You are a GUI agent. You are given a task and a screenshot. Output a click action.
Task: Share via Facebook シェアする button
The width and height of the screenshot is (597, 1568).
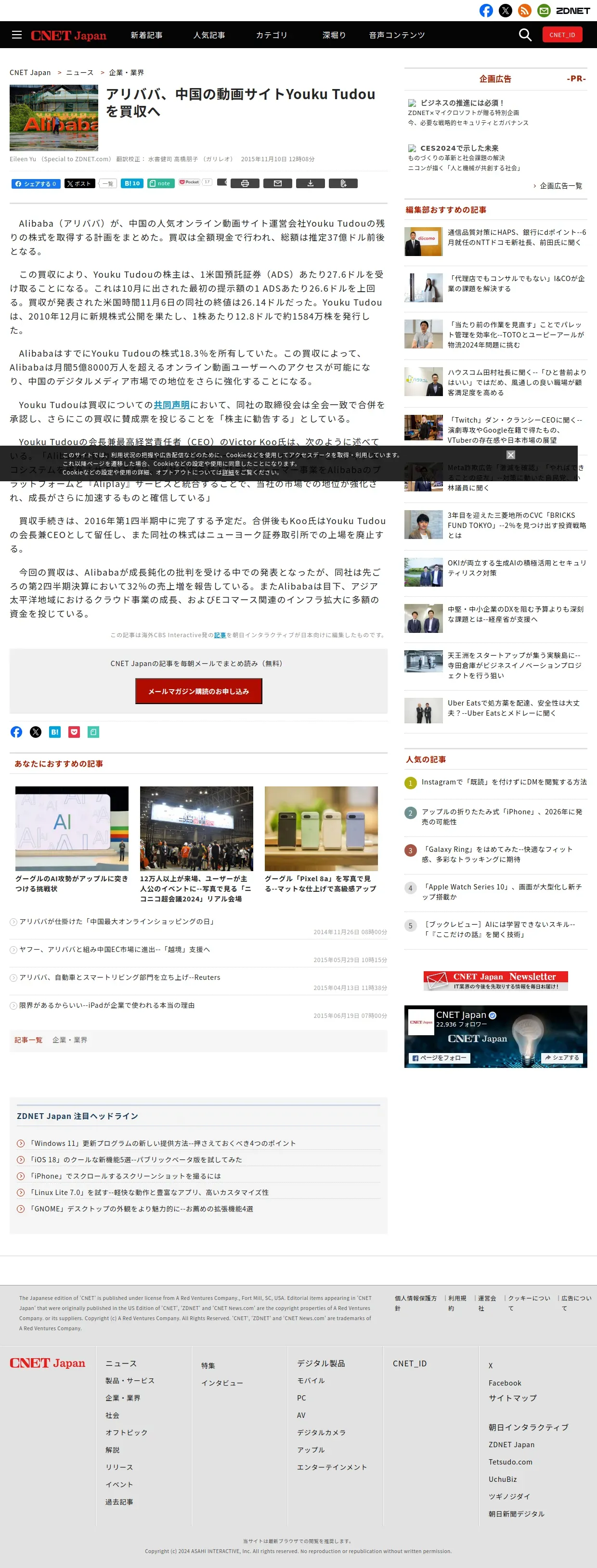(36, 183)
